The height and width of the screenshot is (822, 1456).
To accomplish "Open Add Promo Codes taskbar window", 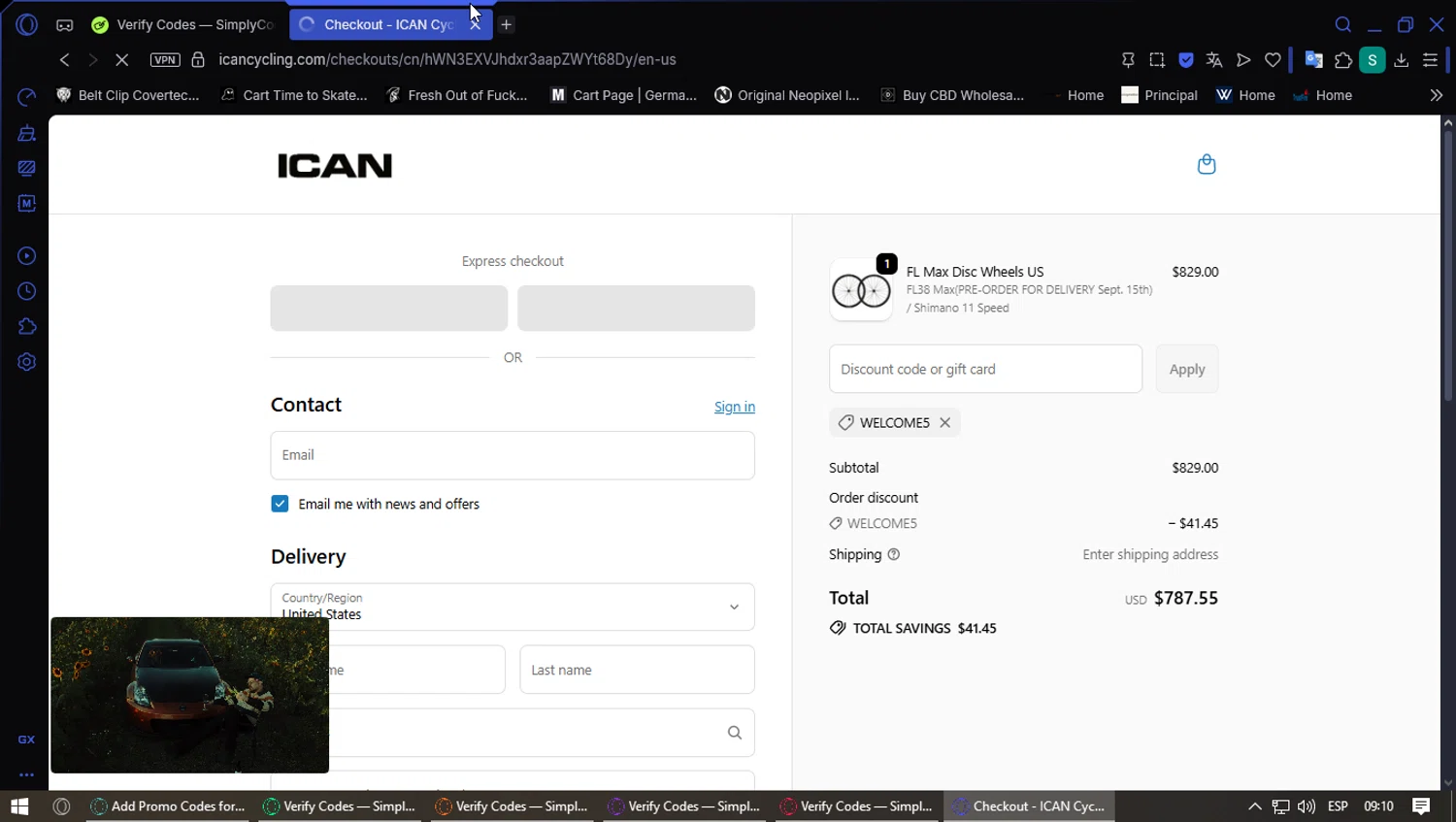I will pyautogui.click(x=167, y=806).
